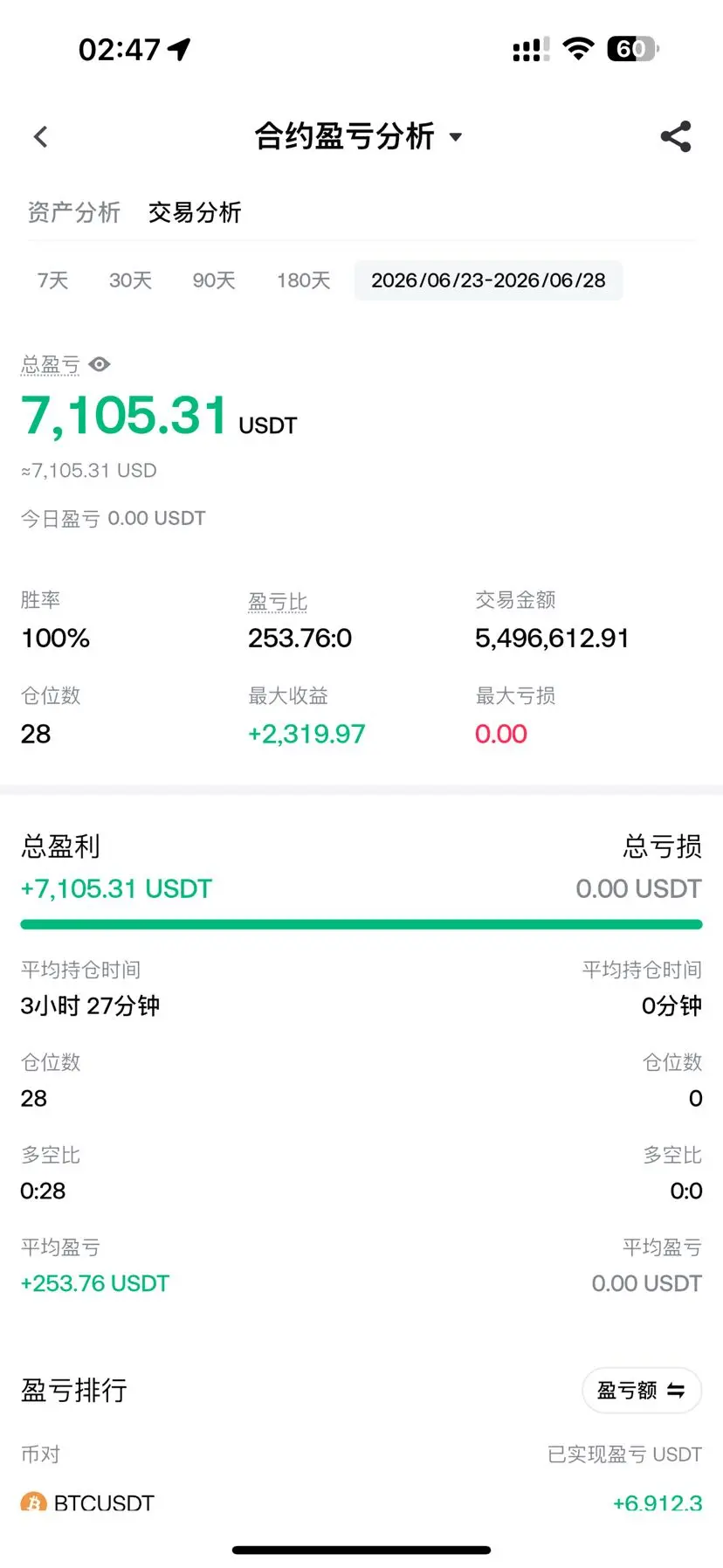Select the 30天 period filter
Screen dimensions: 723x1568
(130, 280)
